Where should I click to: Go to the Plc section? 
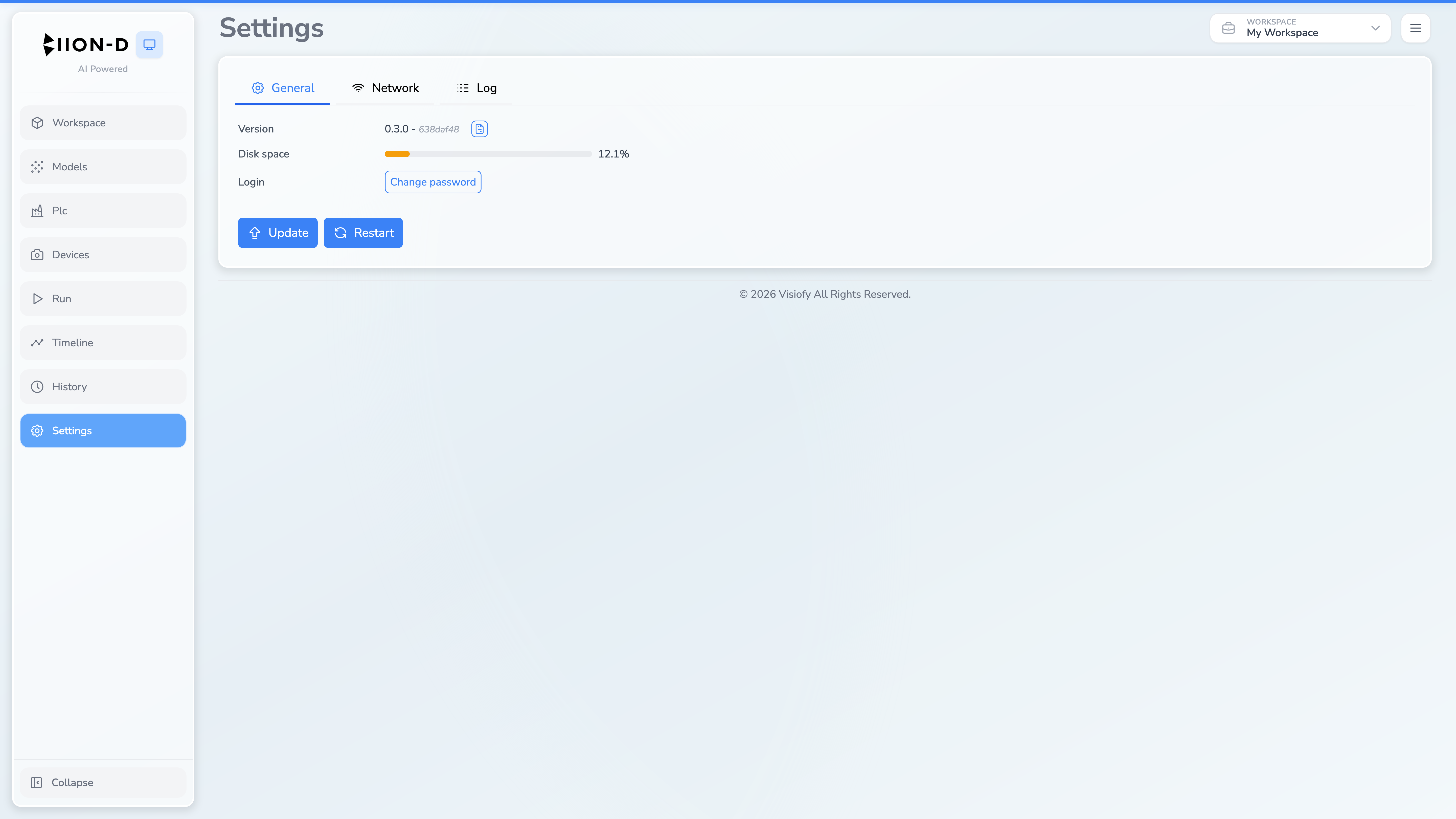(103, 211)
